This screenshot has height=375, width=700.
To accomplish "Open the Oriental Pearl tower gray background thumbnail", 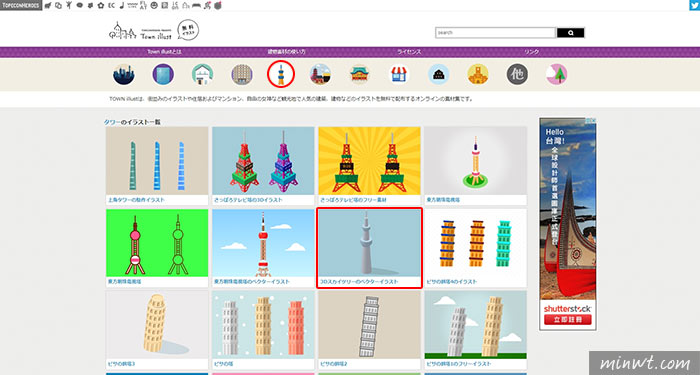I will 475,161.
